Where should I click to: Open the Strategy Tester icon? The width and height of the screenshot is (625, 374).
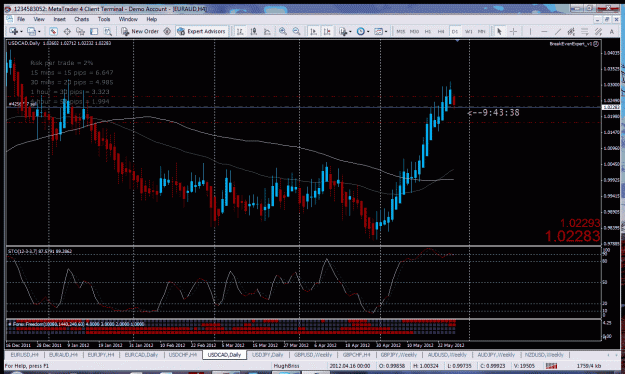coord(108,31)
